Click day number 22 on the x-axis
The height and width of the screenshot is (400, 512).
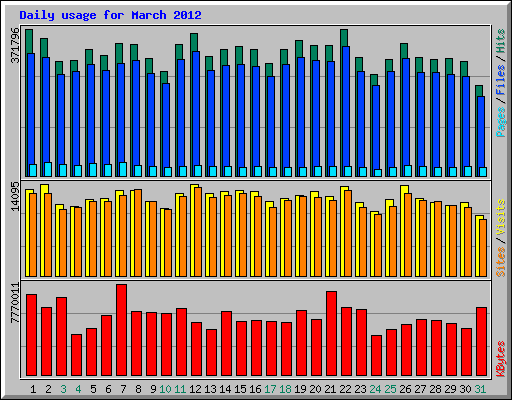pos(345,389)
